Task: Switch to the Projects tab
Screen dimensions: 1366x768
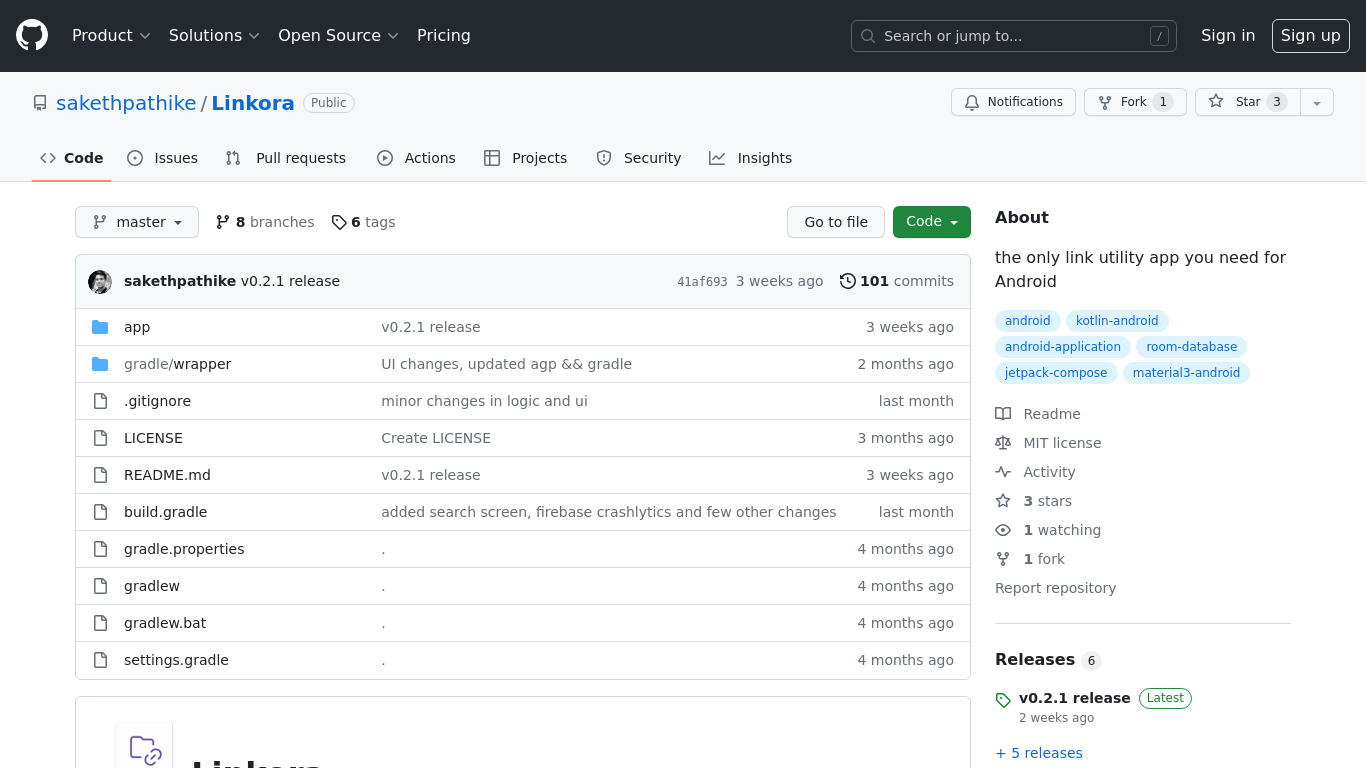Action: click(525, 158)
